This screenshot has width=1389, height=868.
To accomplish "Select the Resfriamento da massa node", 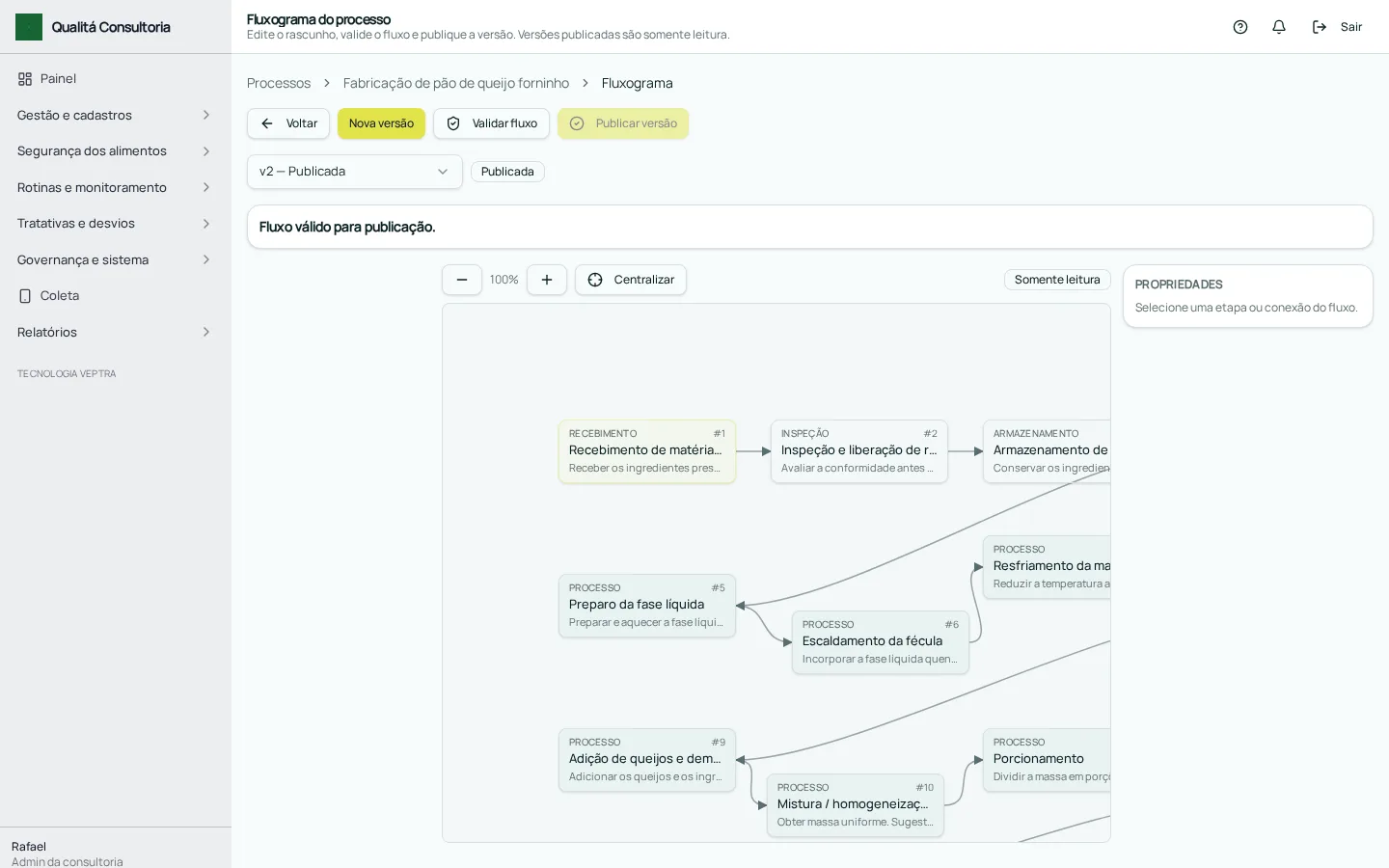I will click(1047, 567).
